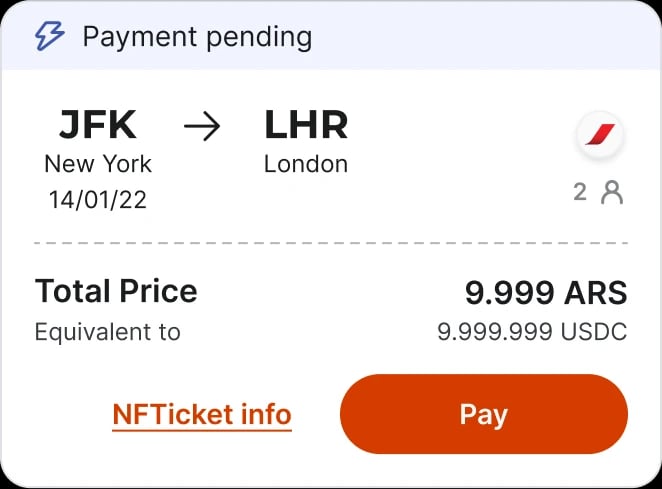This screenshot has height=489, width=662.
Task: Click the passenger person icon
Action: pyautogui.click(x=611, y=192)
